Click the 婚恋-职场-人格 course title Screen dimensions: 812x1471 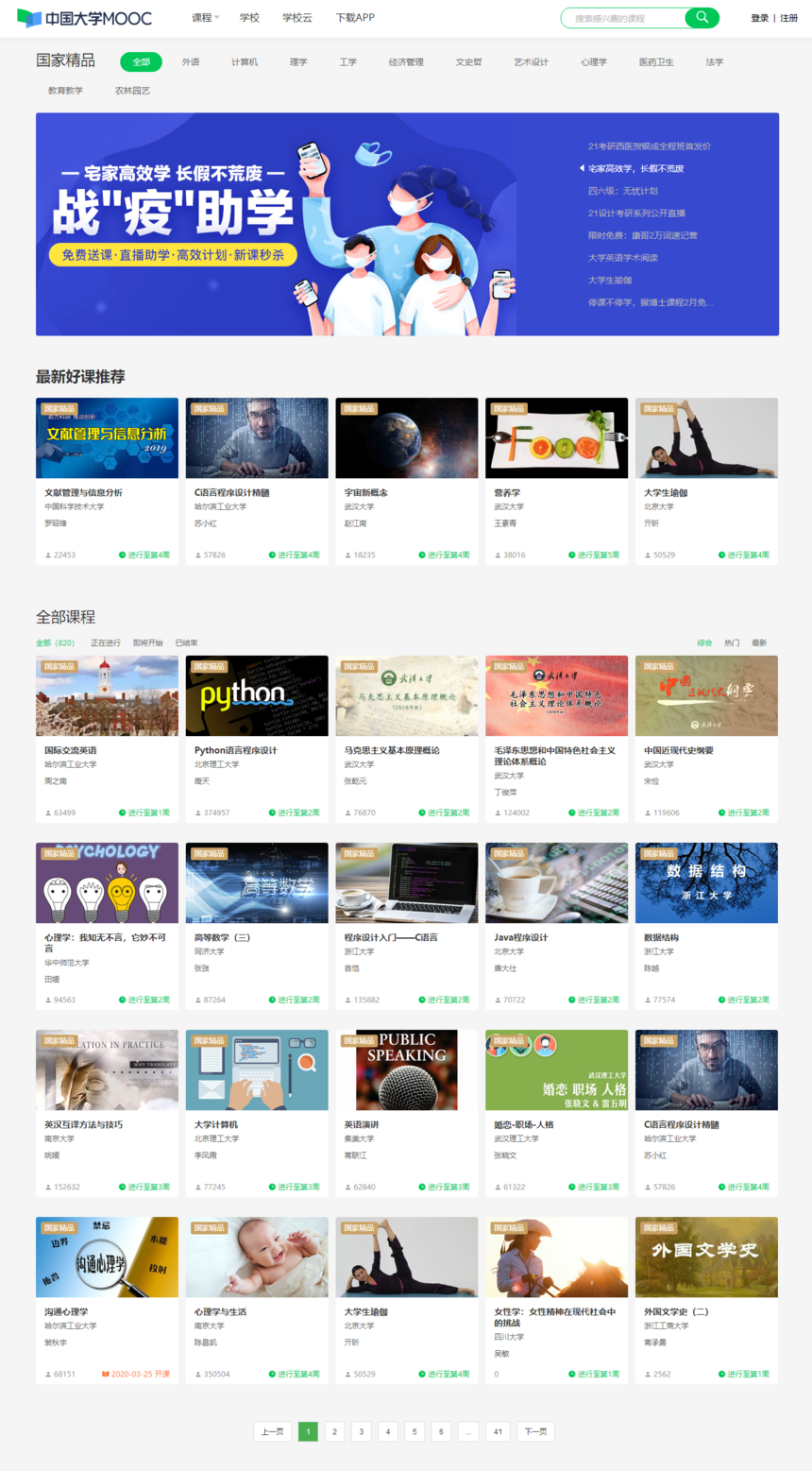tap(524, 1124)
